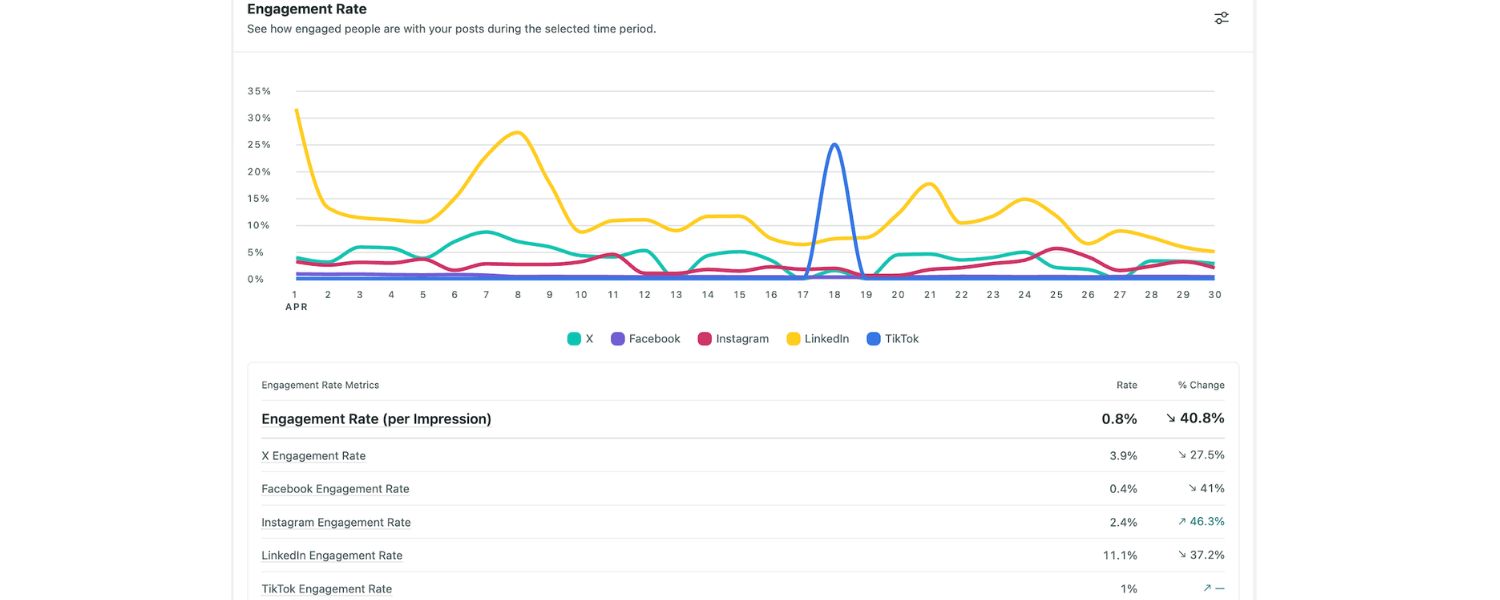Click the teal X legend marker

[x=574, y=339]
